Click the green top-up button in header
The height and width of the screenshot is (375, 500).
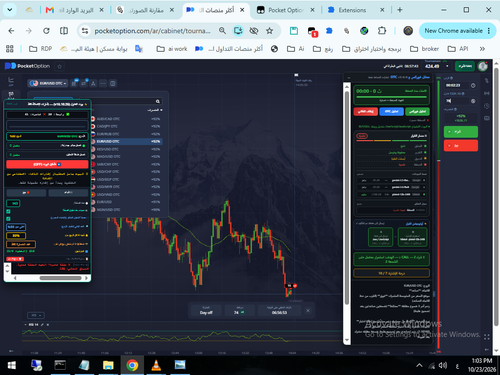point(465,66)
